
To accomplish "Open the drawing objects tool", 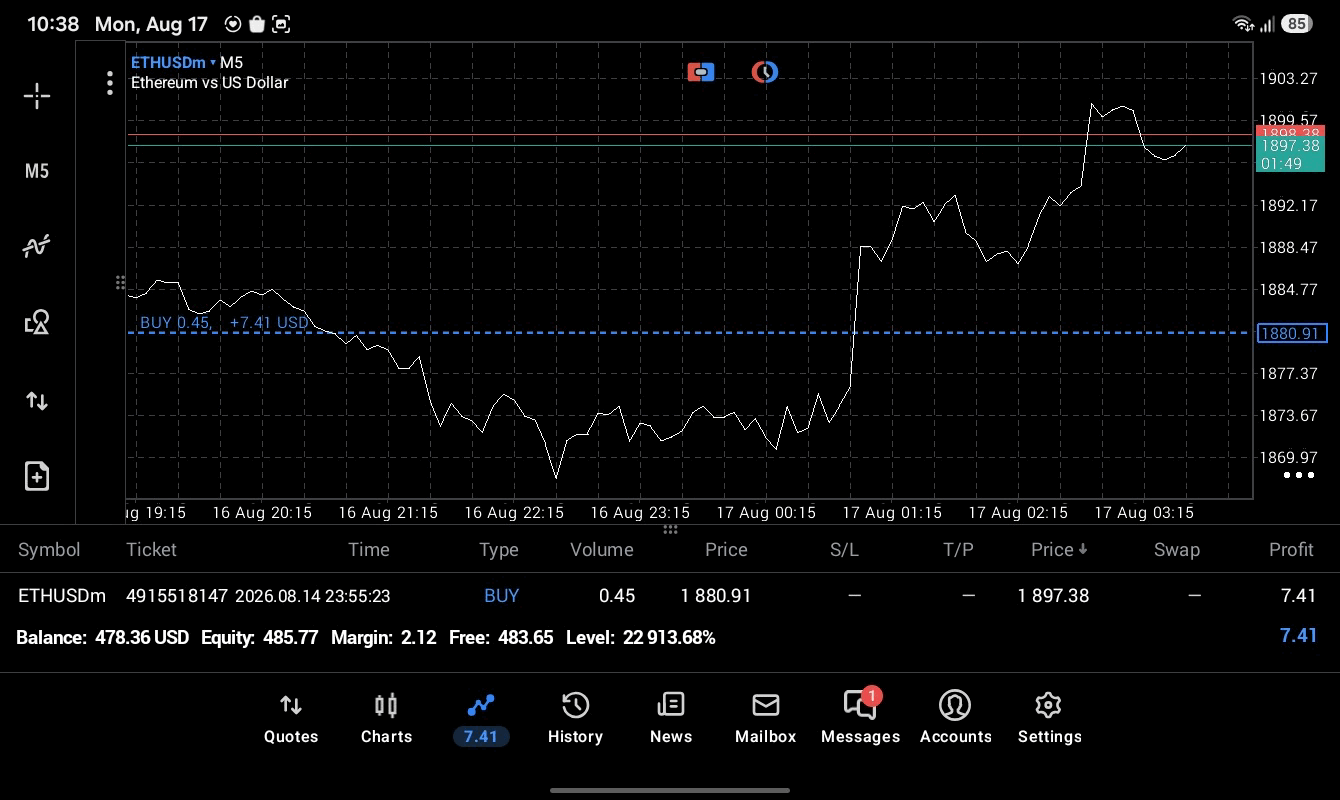I will [x=37, y=322].
